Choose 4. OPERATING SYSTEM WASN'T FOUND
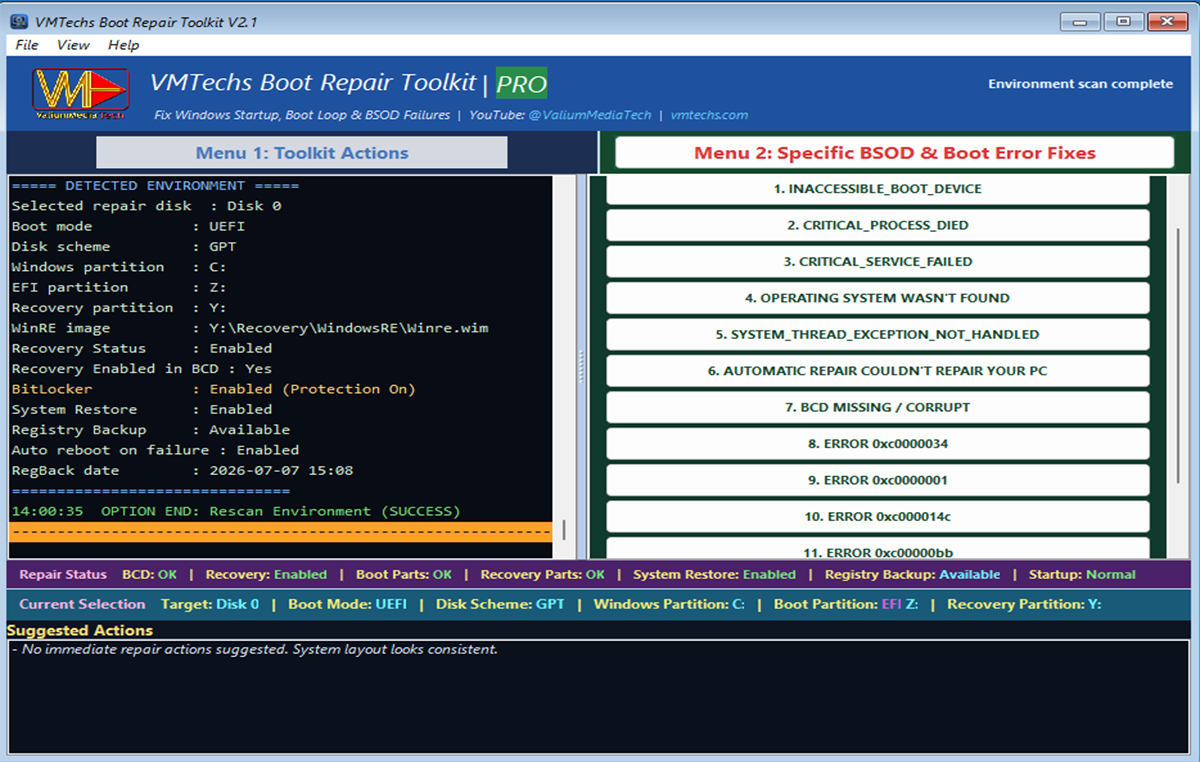The image size is (1200, 762). click(878, 298)
